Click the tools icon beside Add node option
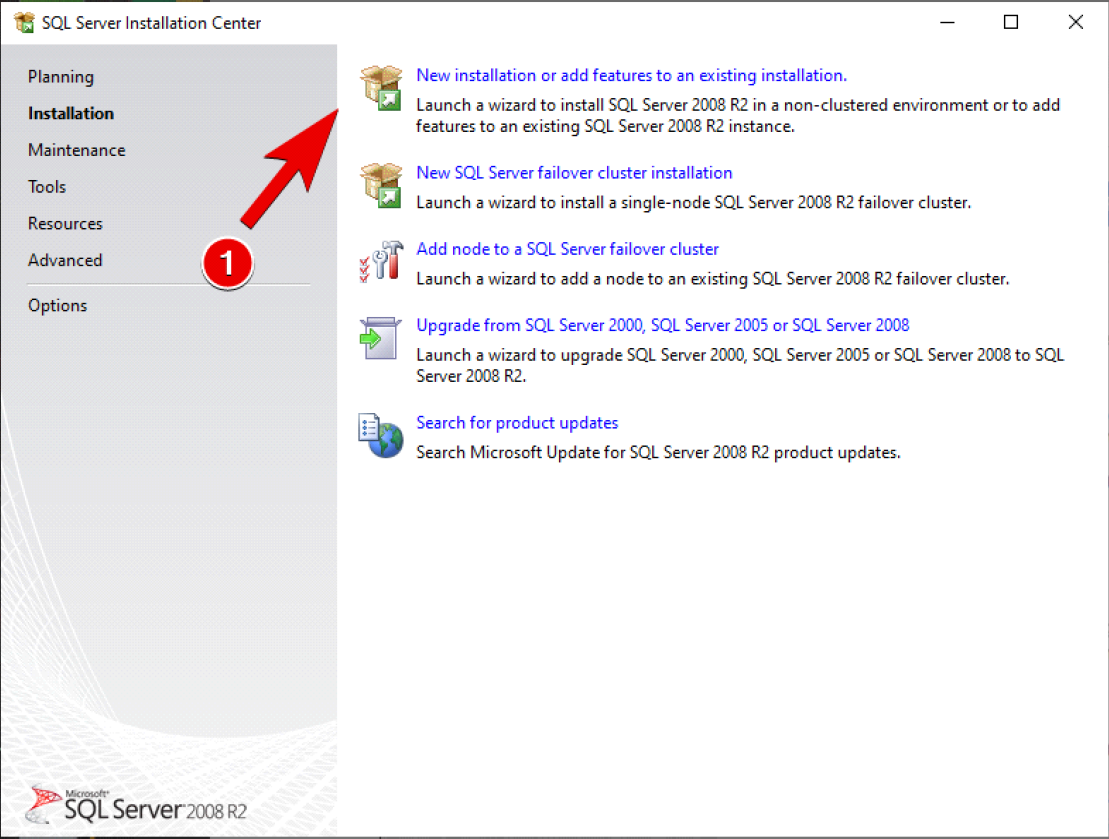The width and height of the screenshot is (1109, 839). pos(380,260)
